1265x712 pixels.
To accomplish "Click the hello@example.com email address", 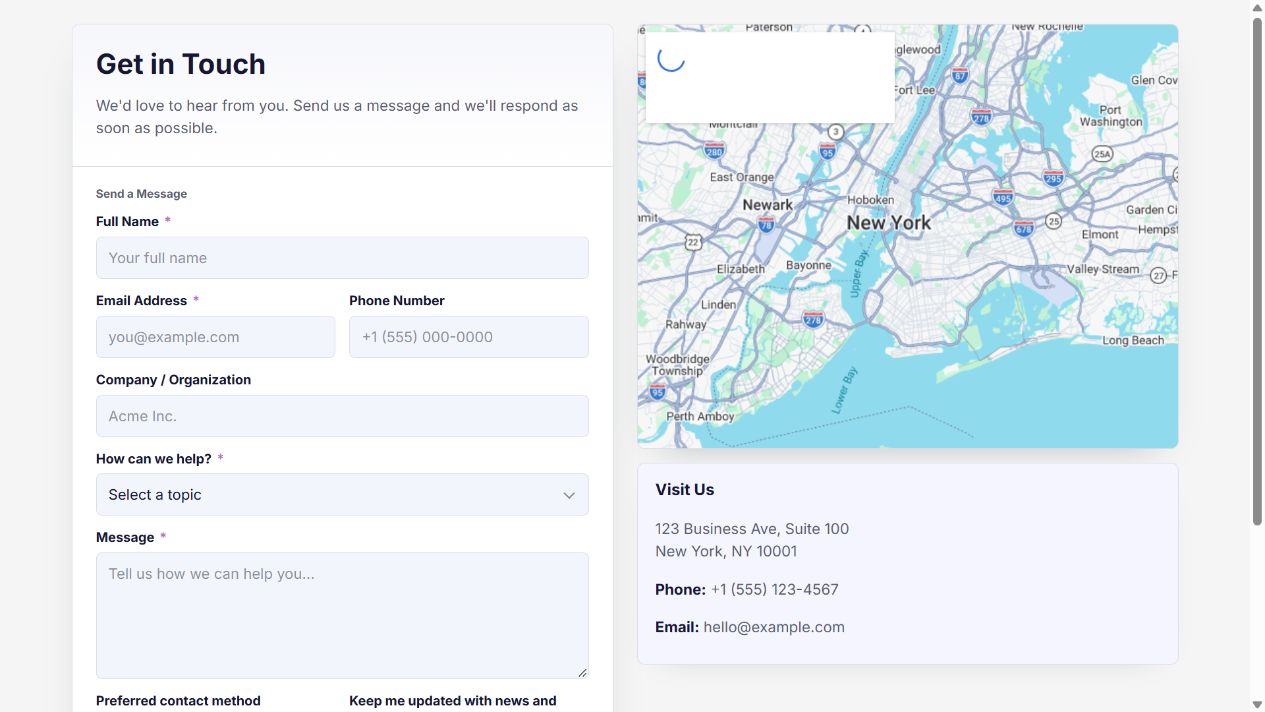I will click(774, 628).
